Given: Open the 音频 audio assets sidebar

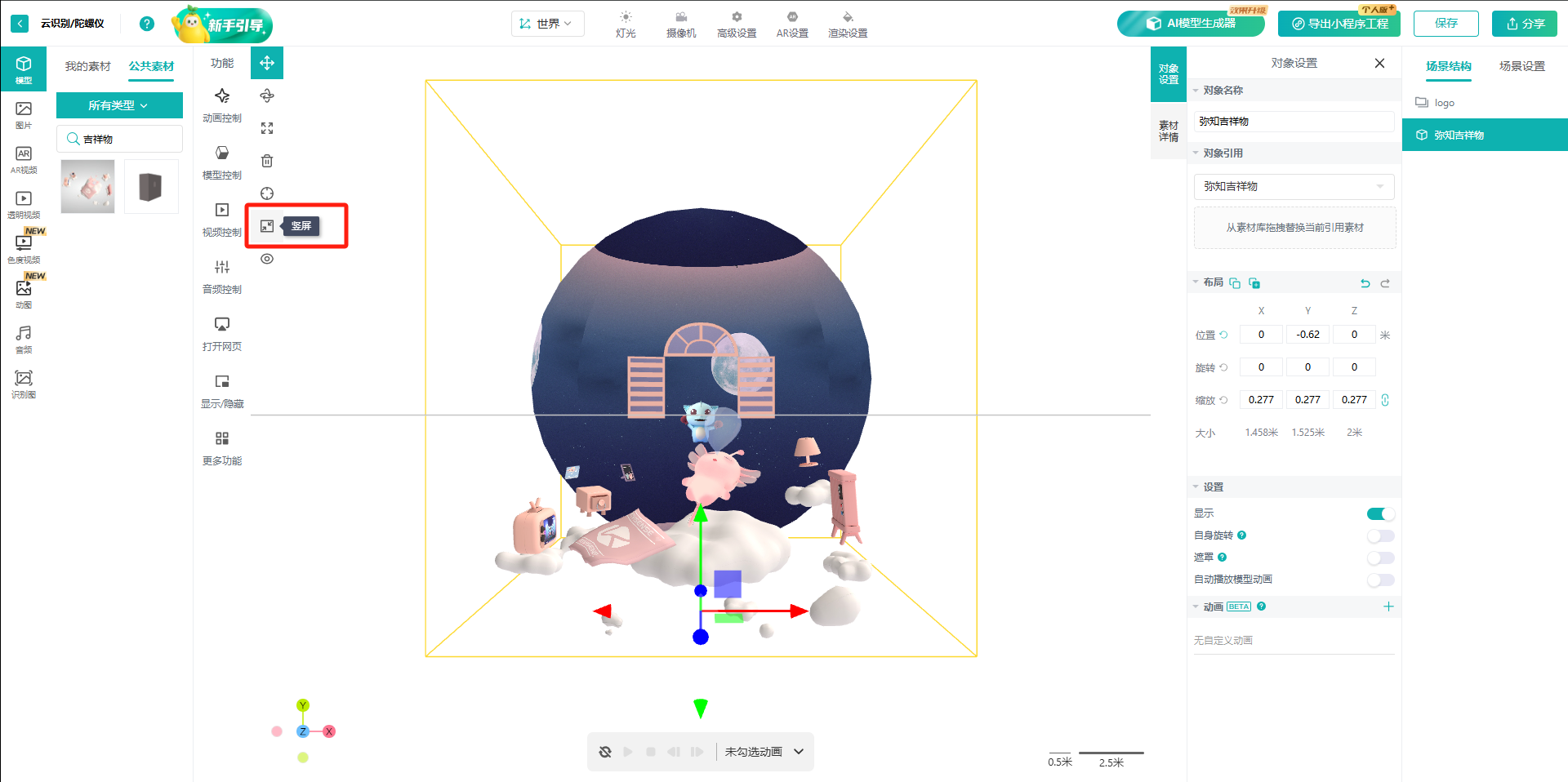Looking at the screenshot, I should (x=24, y=339).
